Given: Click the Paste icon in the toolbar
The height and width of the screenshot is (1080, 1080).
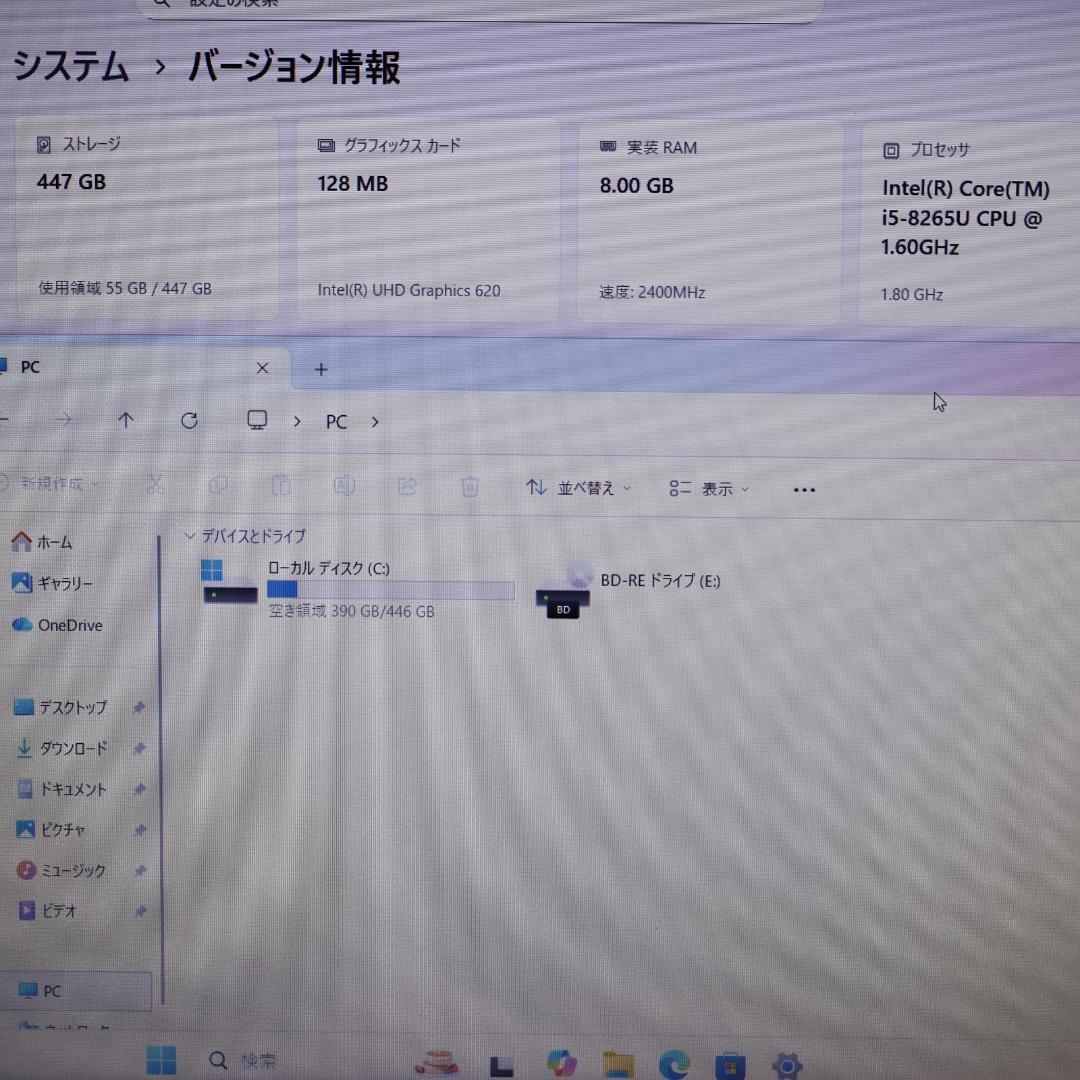Looking at the screenshot, I should 281,486.
